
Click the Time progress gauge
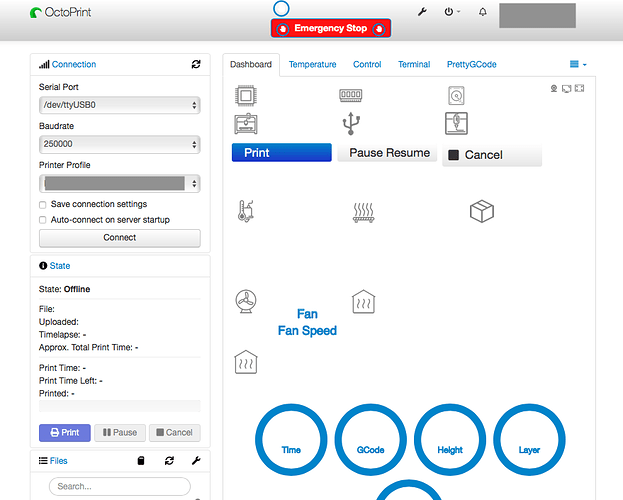[291, 440]
